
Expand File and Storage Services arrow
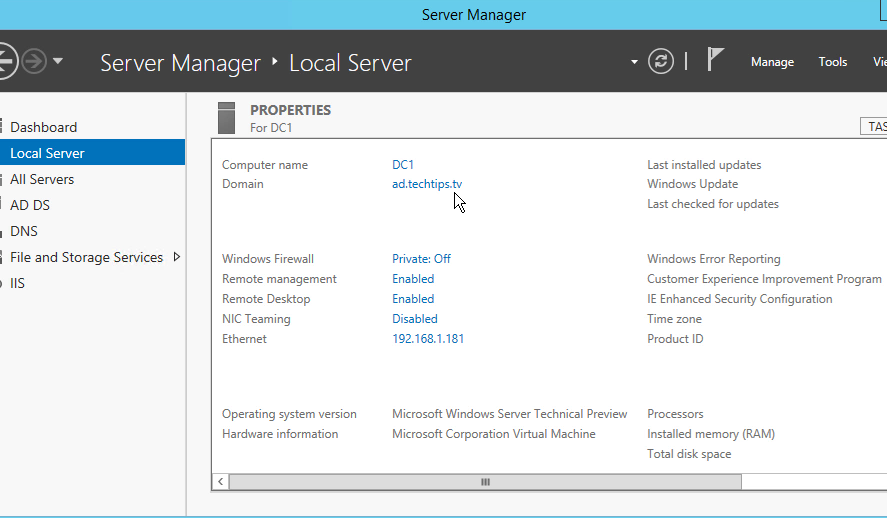[176, 257]
